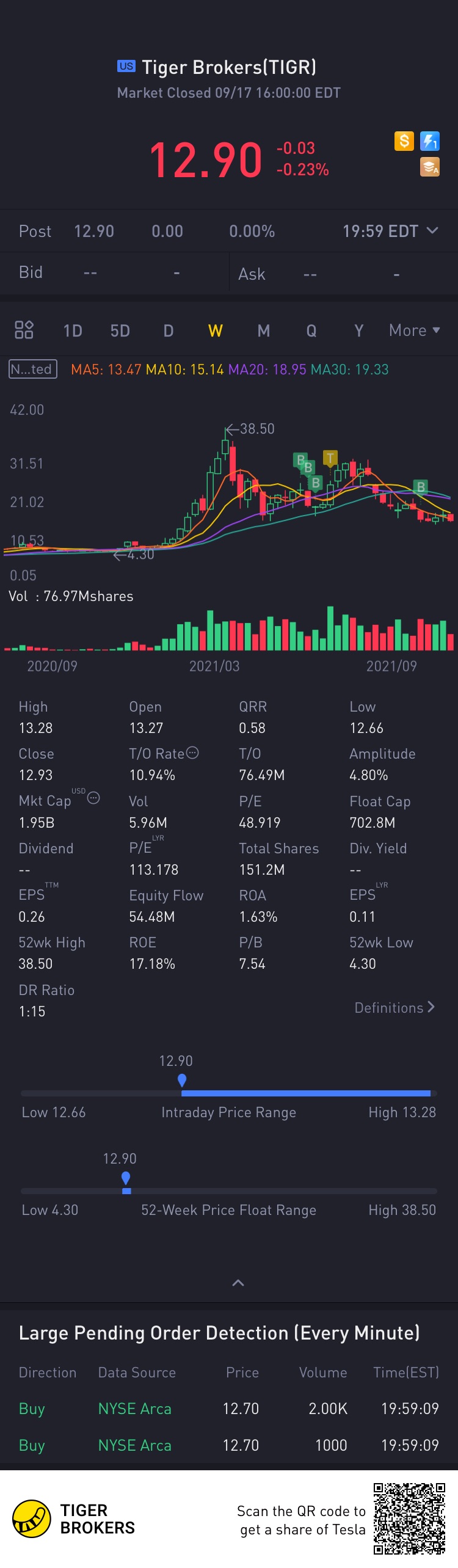Tap the blue lightning bolt icon

[x=430, y=141]
